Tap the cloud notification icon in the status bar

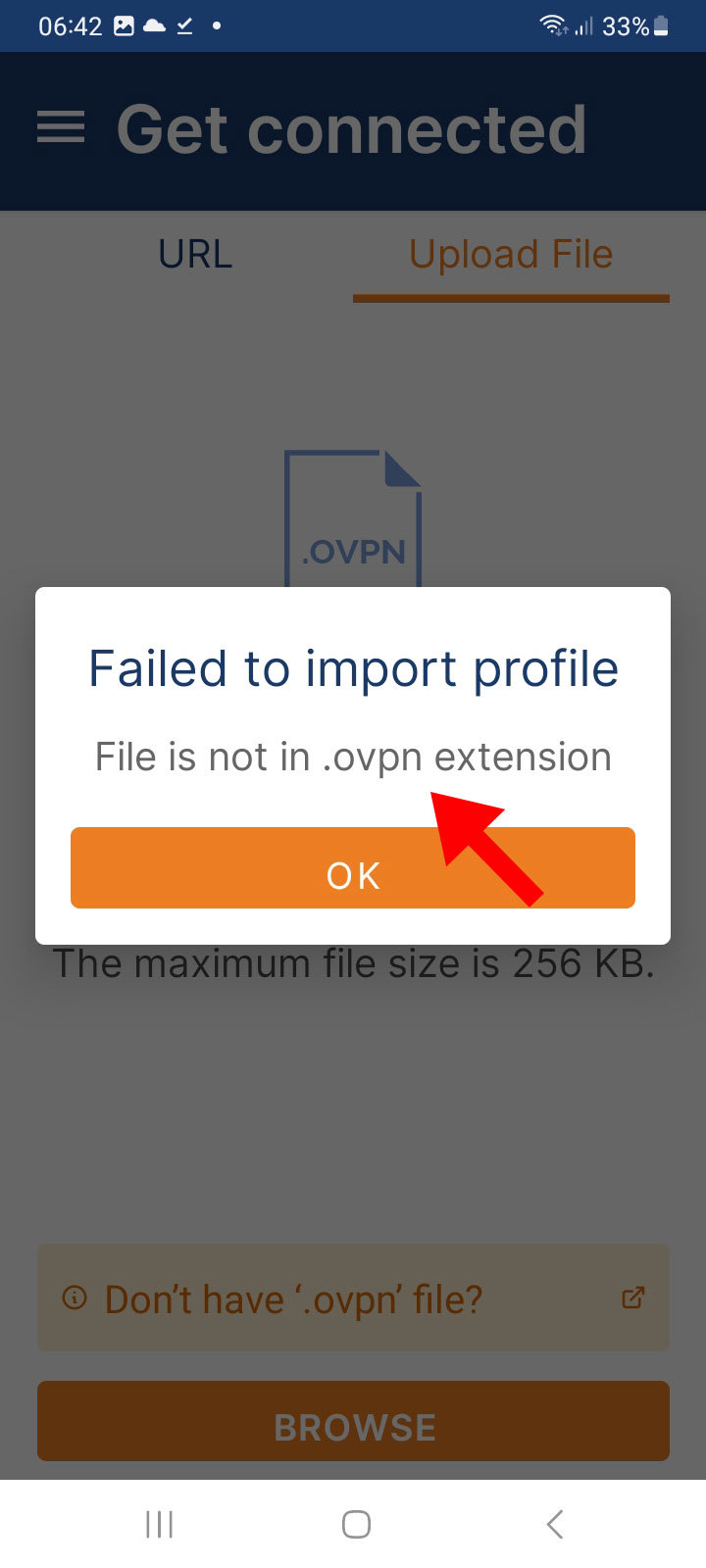click(154, 26)
